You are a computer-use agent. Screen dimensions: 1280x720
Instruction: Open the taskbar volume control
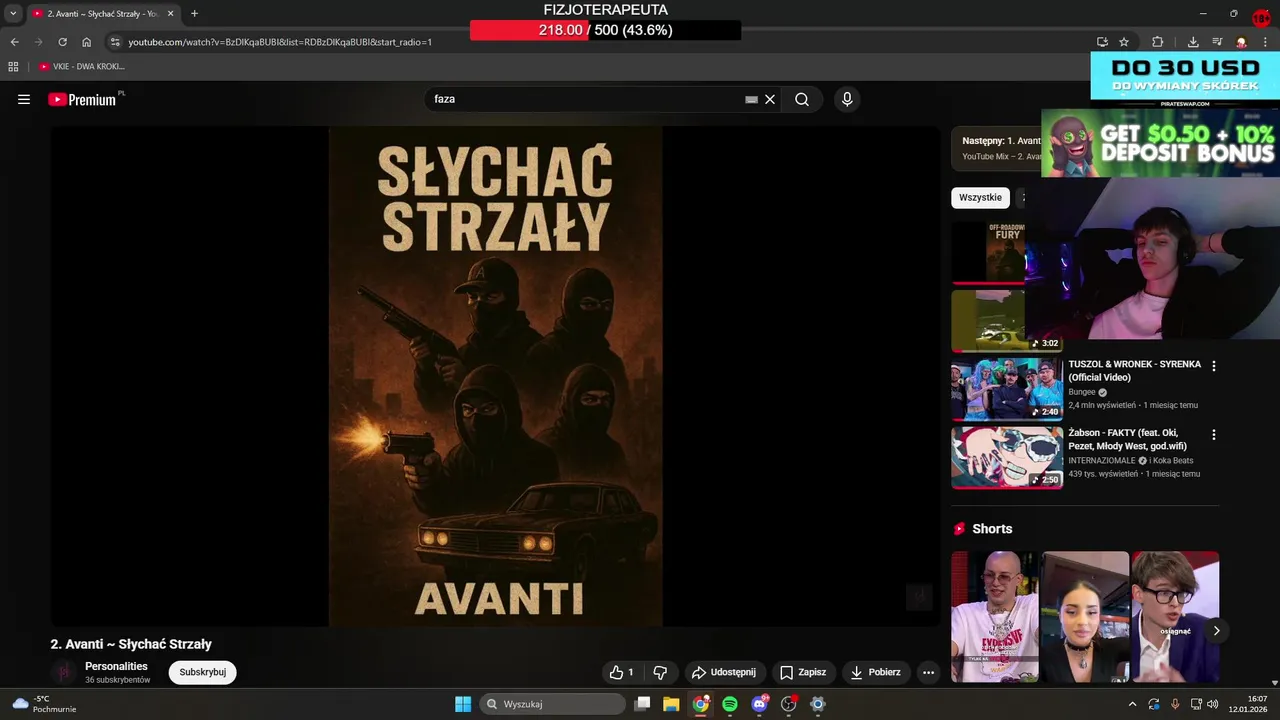[1213, 704]
